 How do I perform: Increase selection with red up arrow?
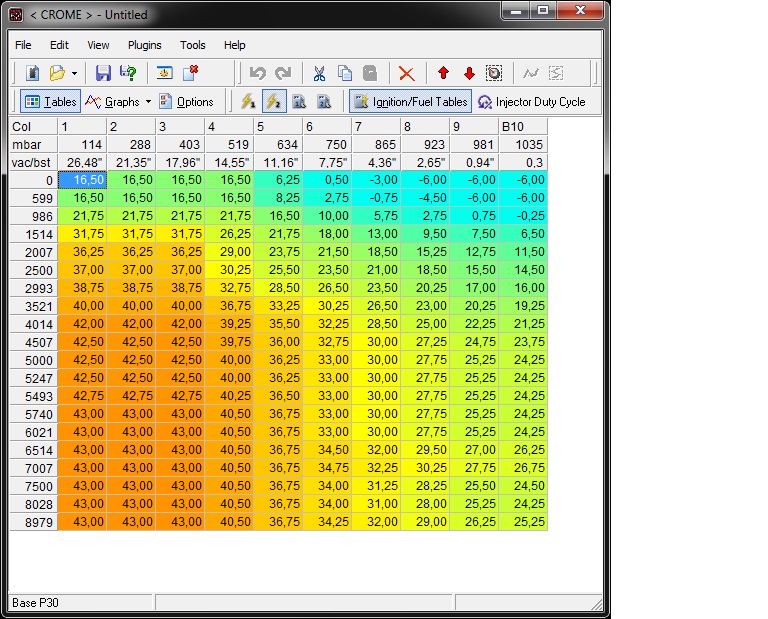tap(443, 73)
